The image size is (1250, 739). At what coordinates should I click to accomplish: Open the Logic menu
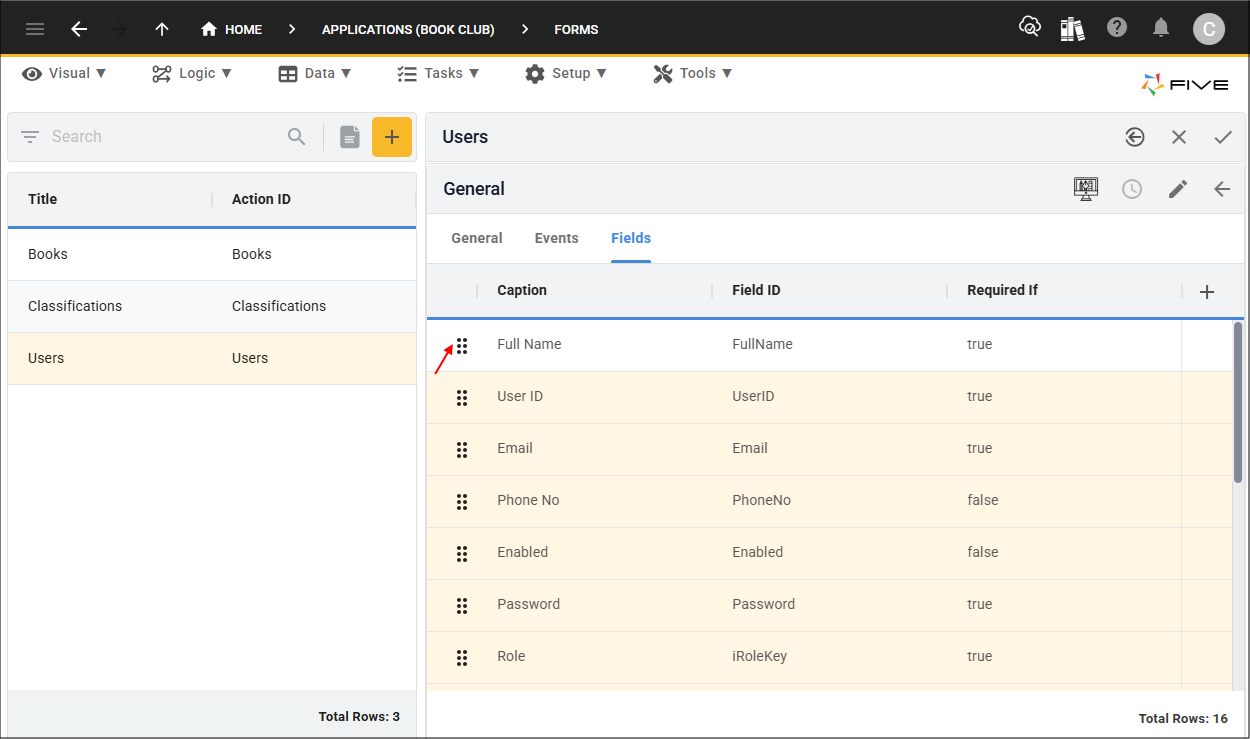pos(192,73)
